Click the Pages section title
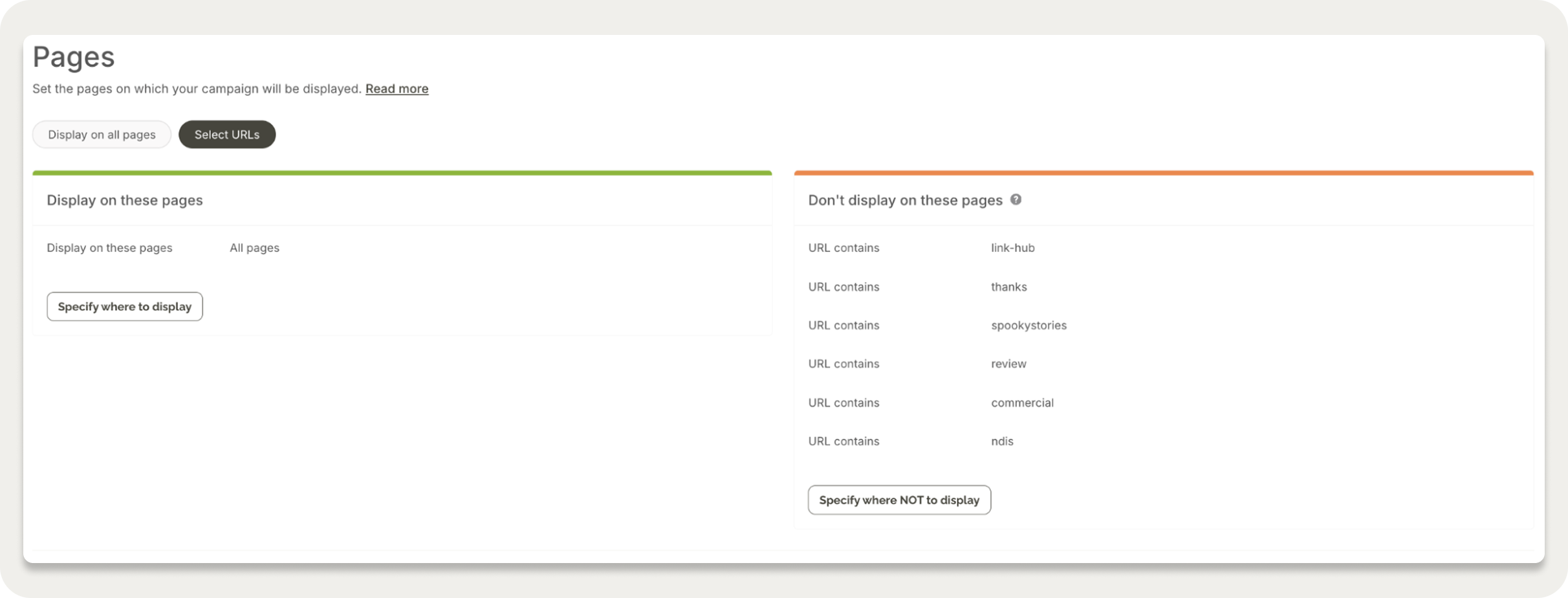 coord(74,57)
